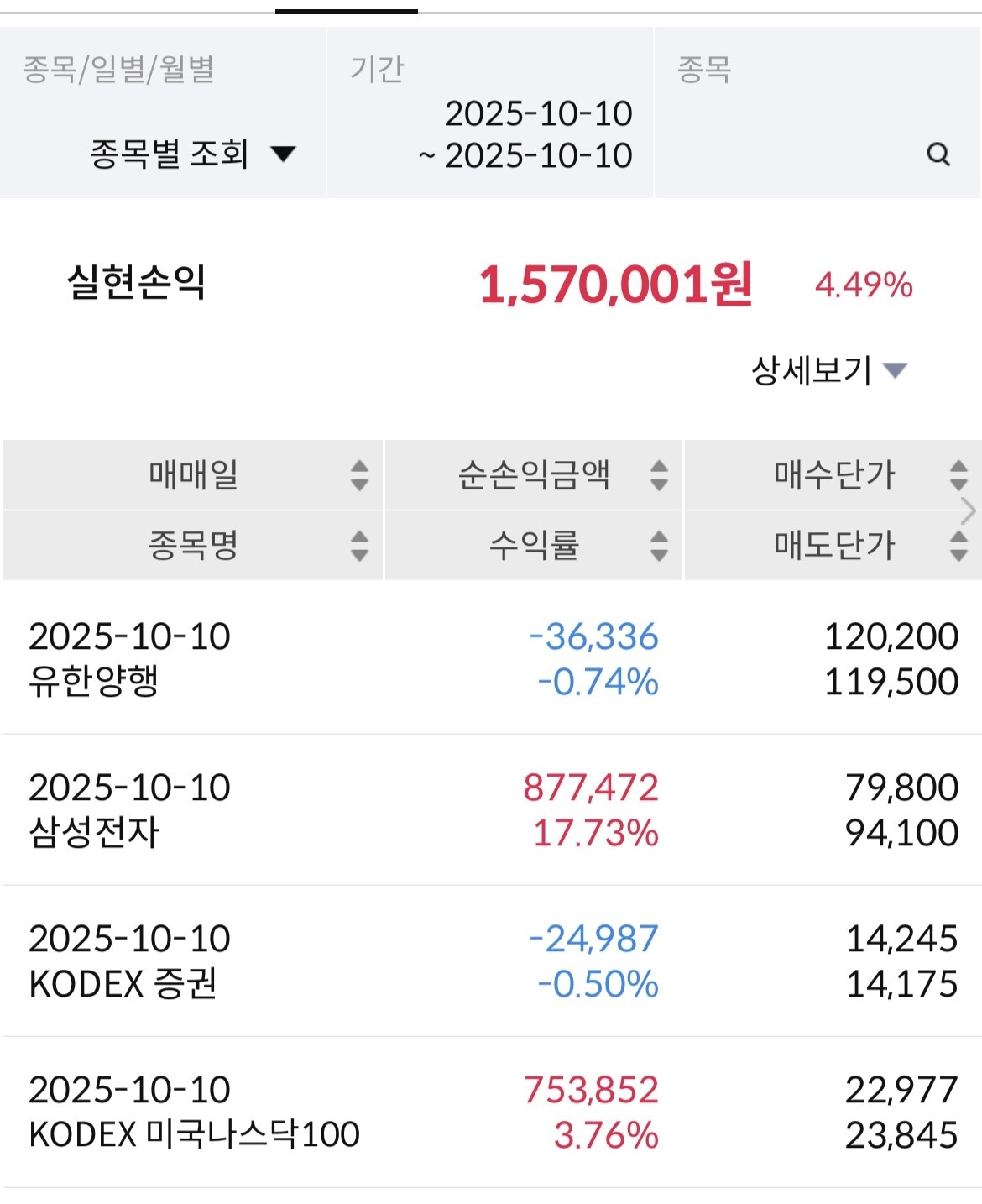Screen dimensions: 982x1204
Task: Open the 기간 date range picker
Action: 537,134
